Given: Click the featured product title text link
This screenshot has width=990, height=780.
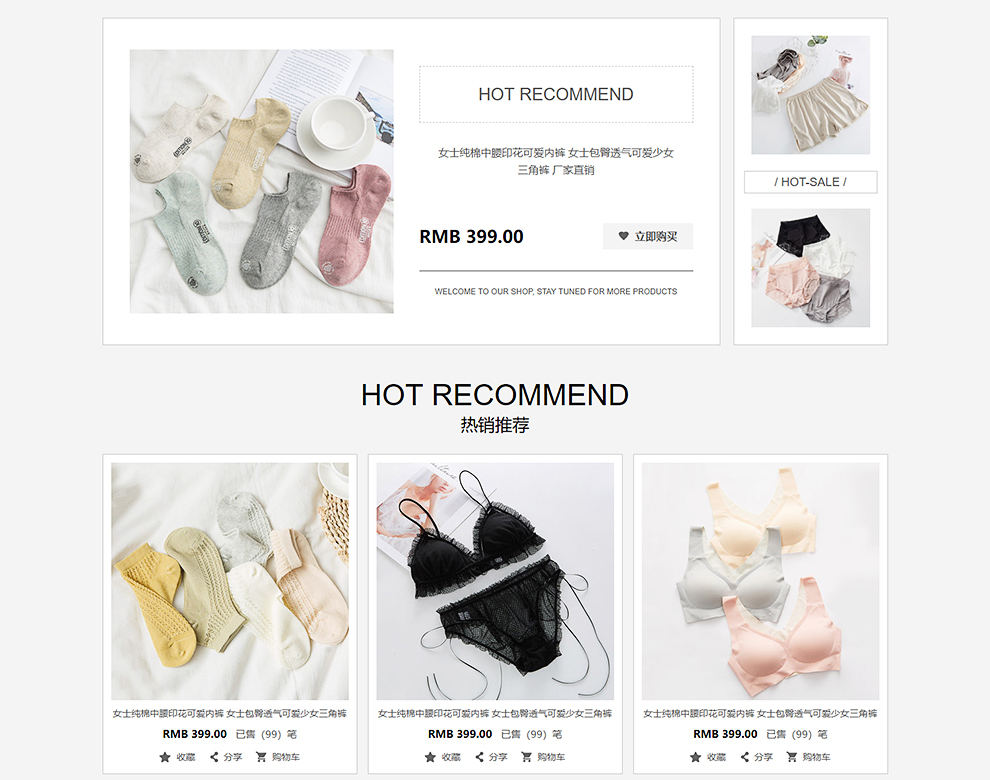Looking at the screenshot, I should pos(556,161).
